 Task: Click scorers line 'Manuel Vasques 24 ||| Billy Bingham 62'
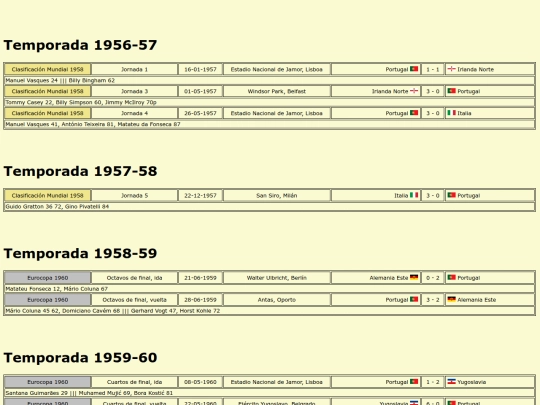pos(269,80)
